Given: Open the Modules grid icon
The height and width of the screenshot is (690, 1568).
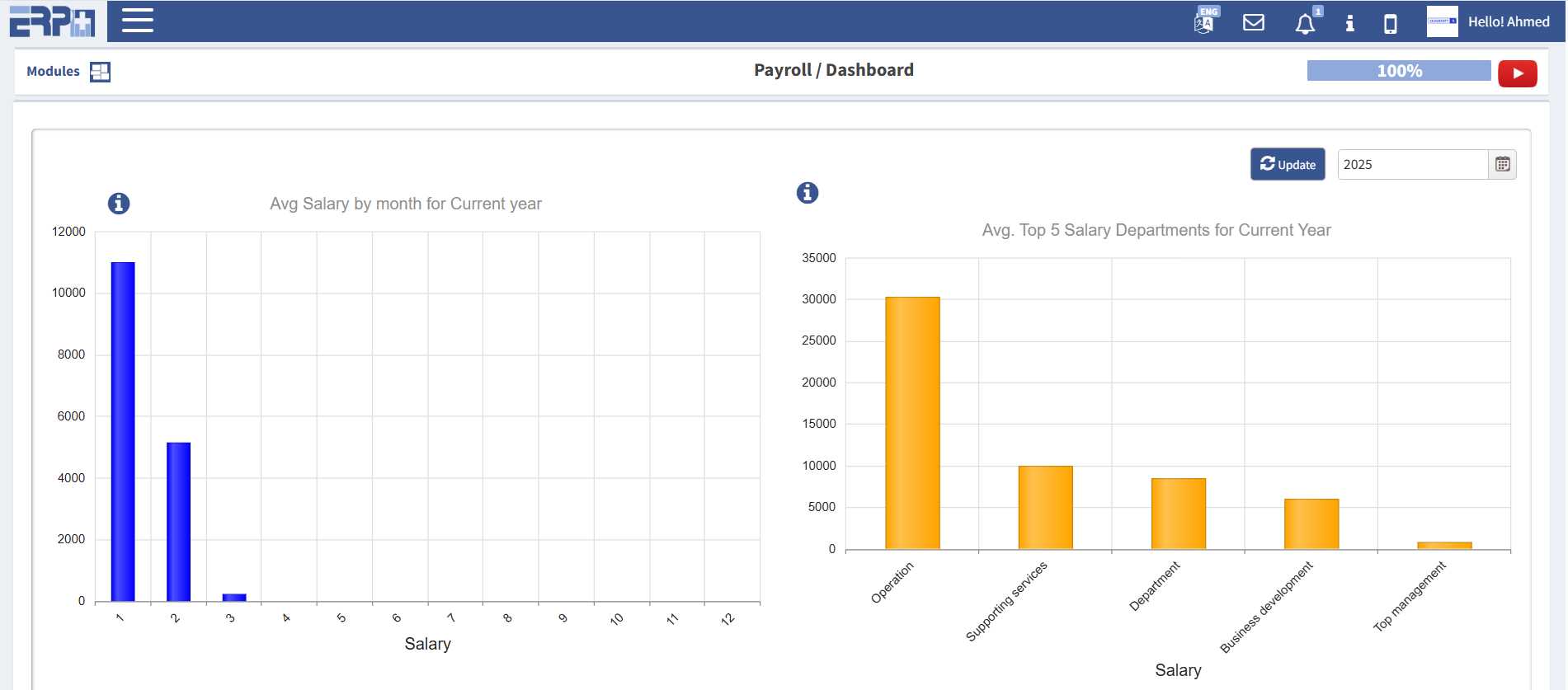Looking at the screenshot, I should [x=100, y=72].
